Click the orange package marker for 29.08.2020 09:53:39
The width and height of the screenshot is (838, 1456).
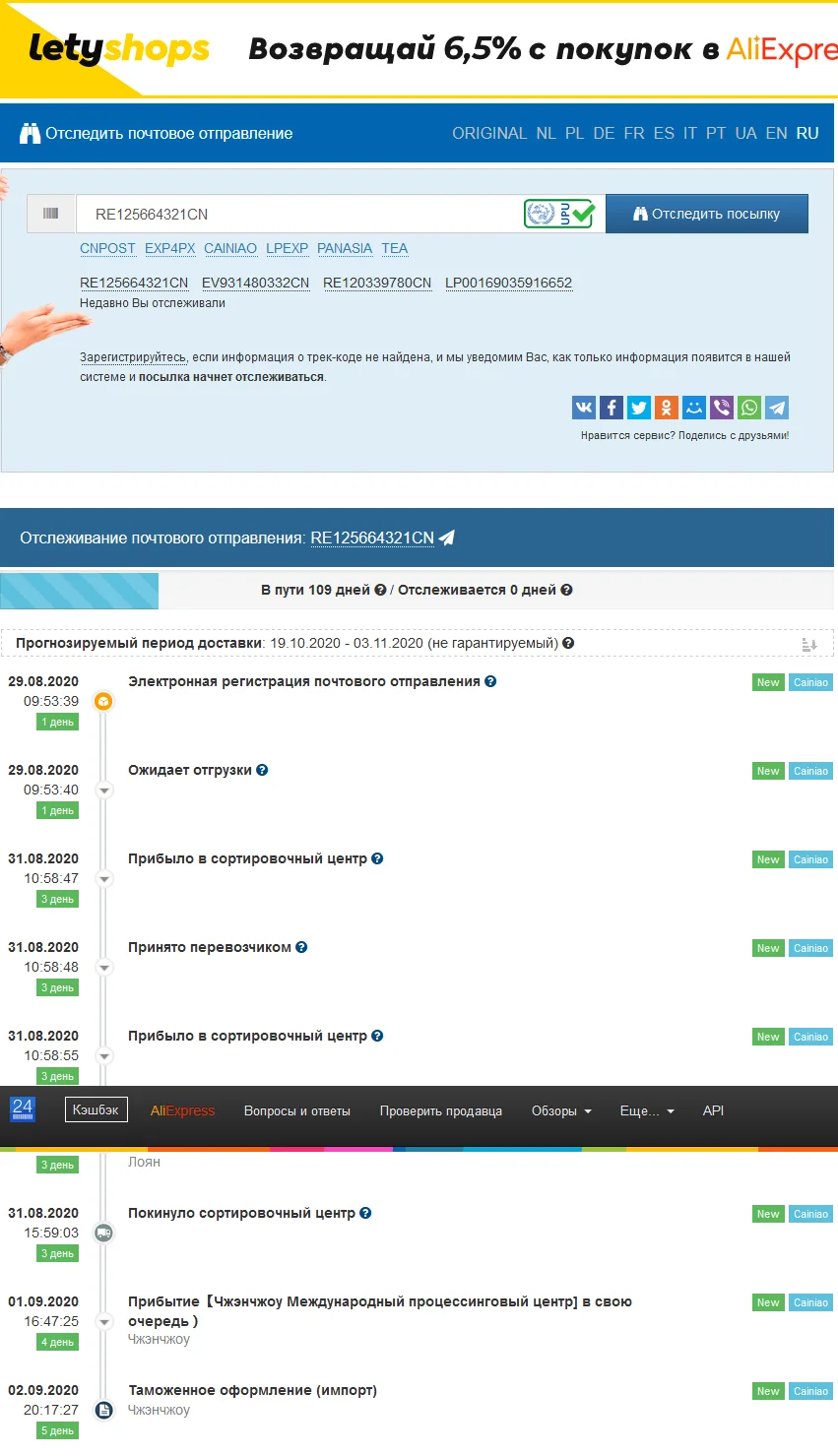click(103, 702)
